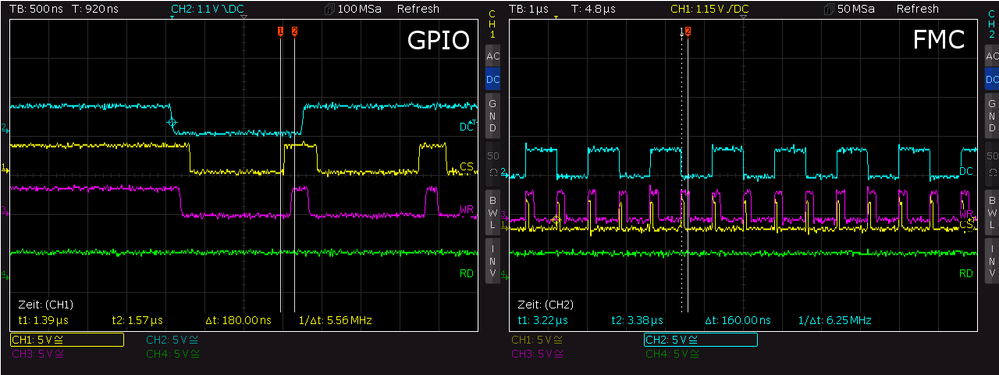Click the cyan trigger point crosshair on GPIO trace
This screenshot has width=999, height=375.
click(x=171, y=122)
